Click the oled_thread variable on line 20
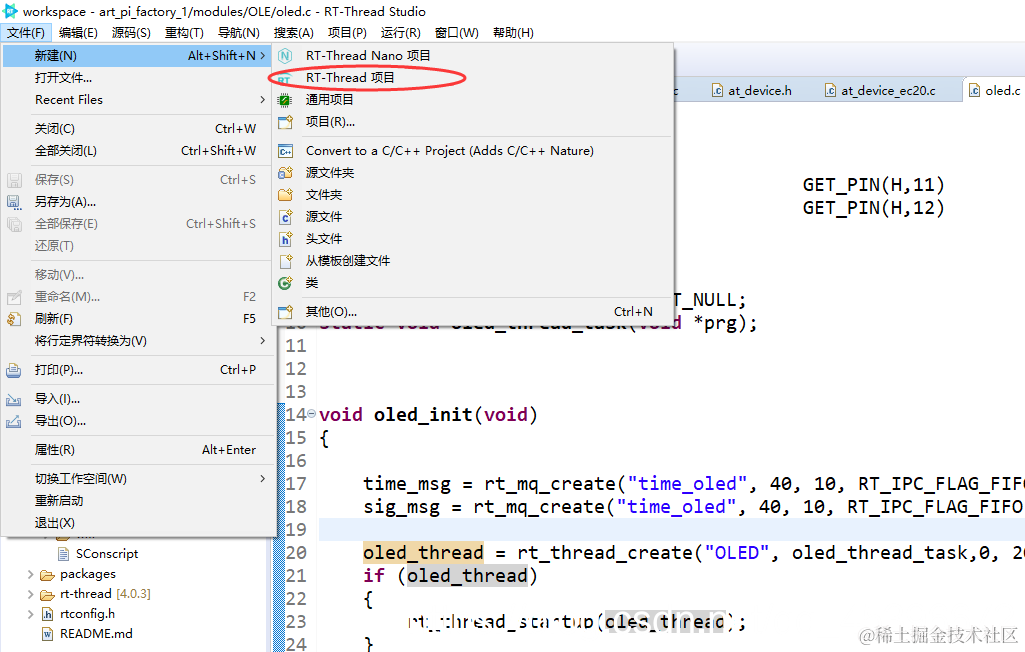 423,553
